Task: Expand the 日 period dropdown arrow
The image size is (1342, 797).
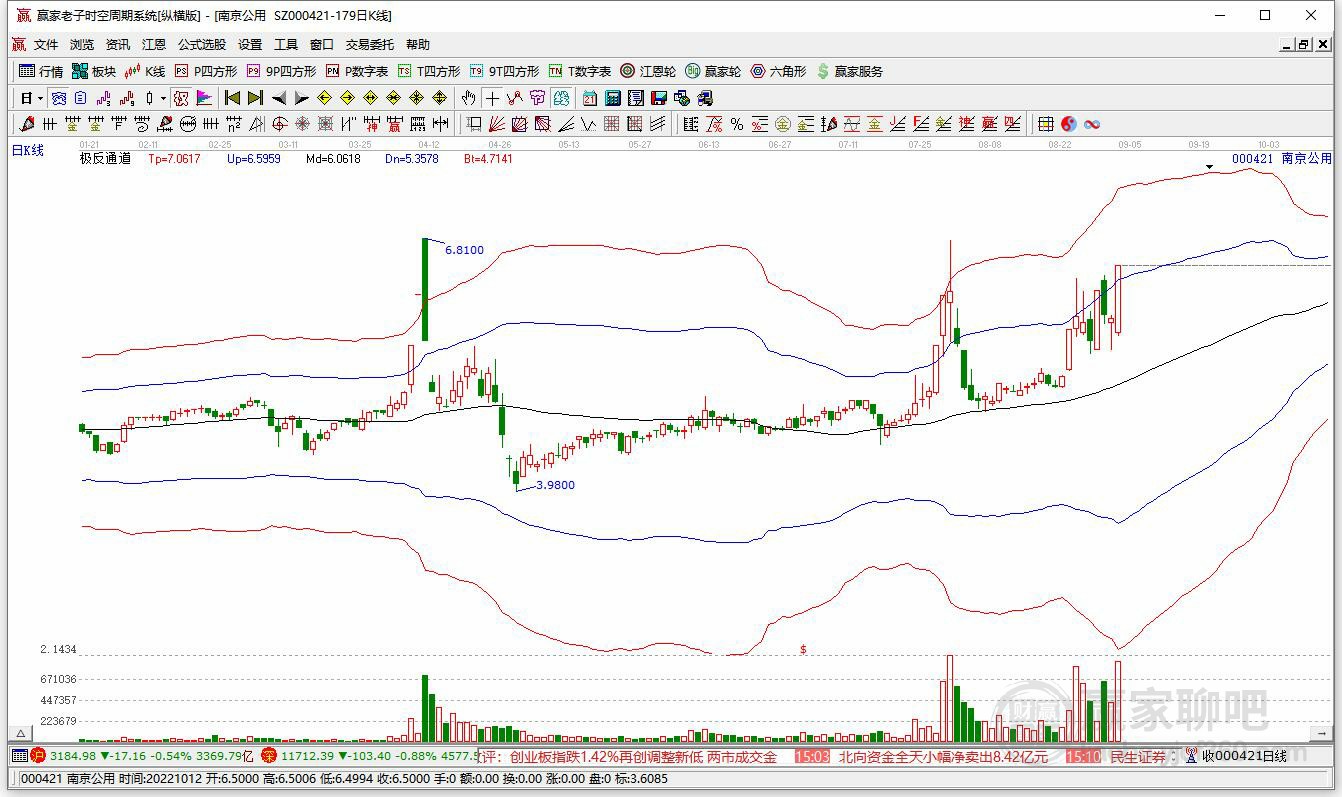Action: pyautogui.click(x=40, y=98)
